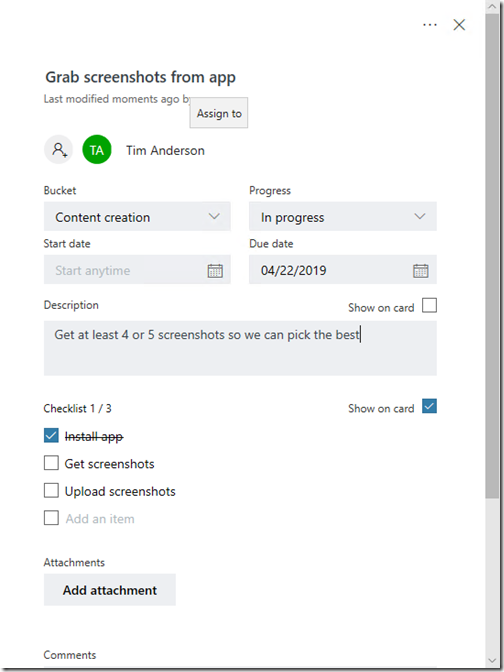Expand the Bucket Content creation dropdown
The width and height of the screenshot is (504, 672).
pyautogui.click(x=137, y=216)
